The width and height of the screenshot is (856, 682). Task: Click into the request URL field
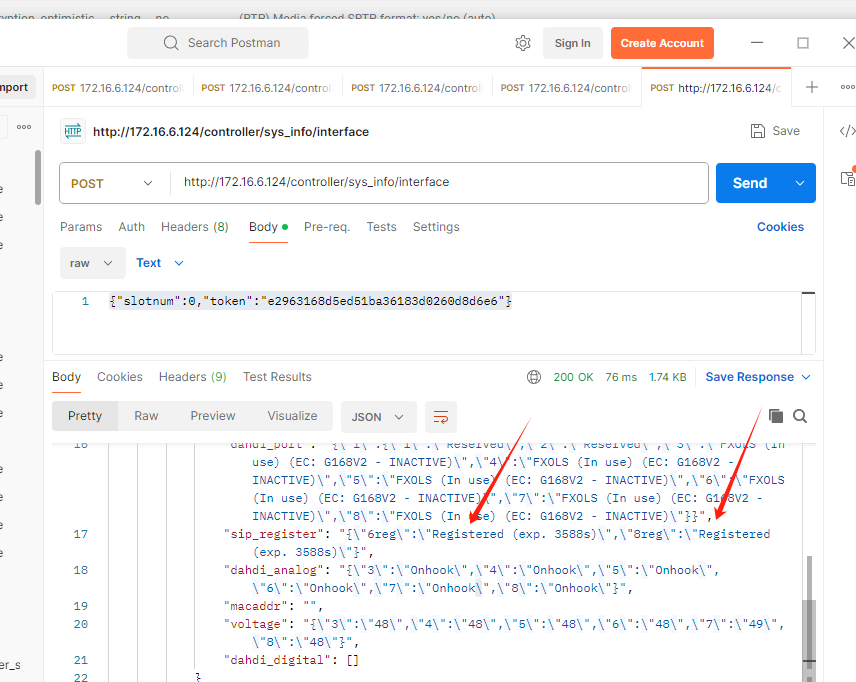point(439,182)
